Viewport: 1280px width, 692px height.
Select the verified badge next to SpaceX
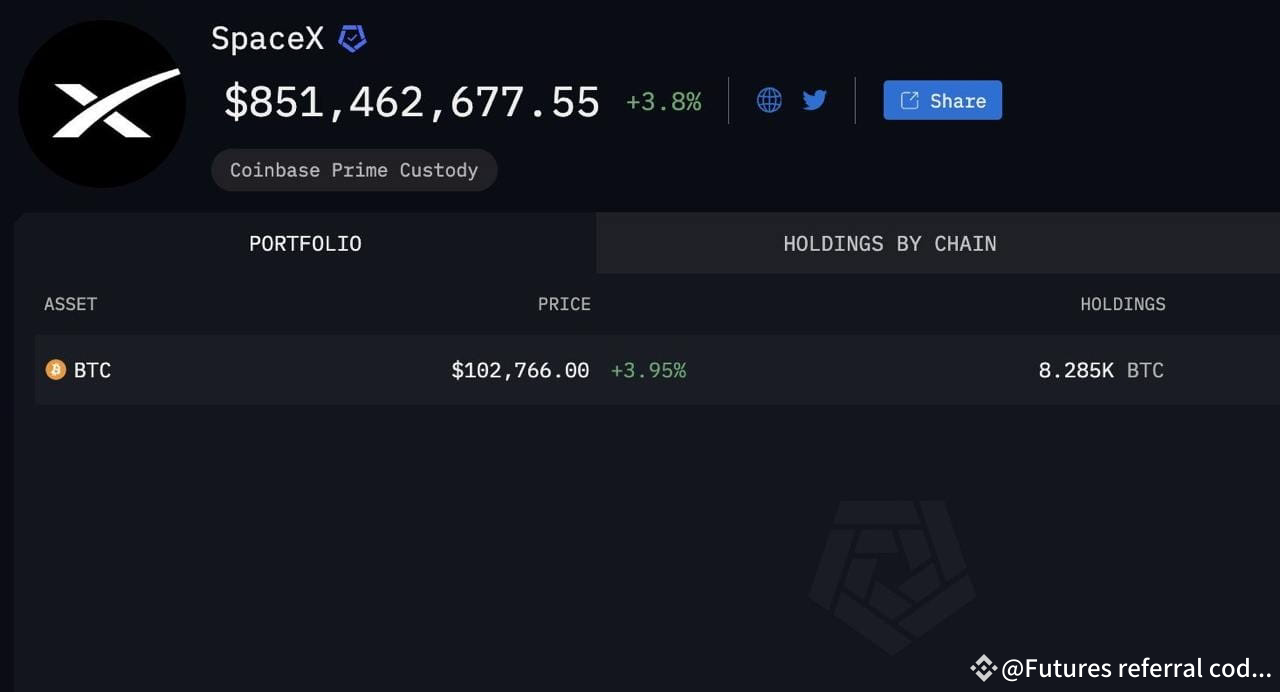[x=350, y=38]
